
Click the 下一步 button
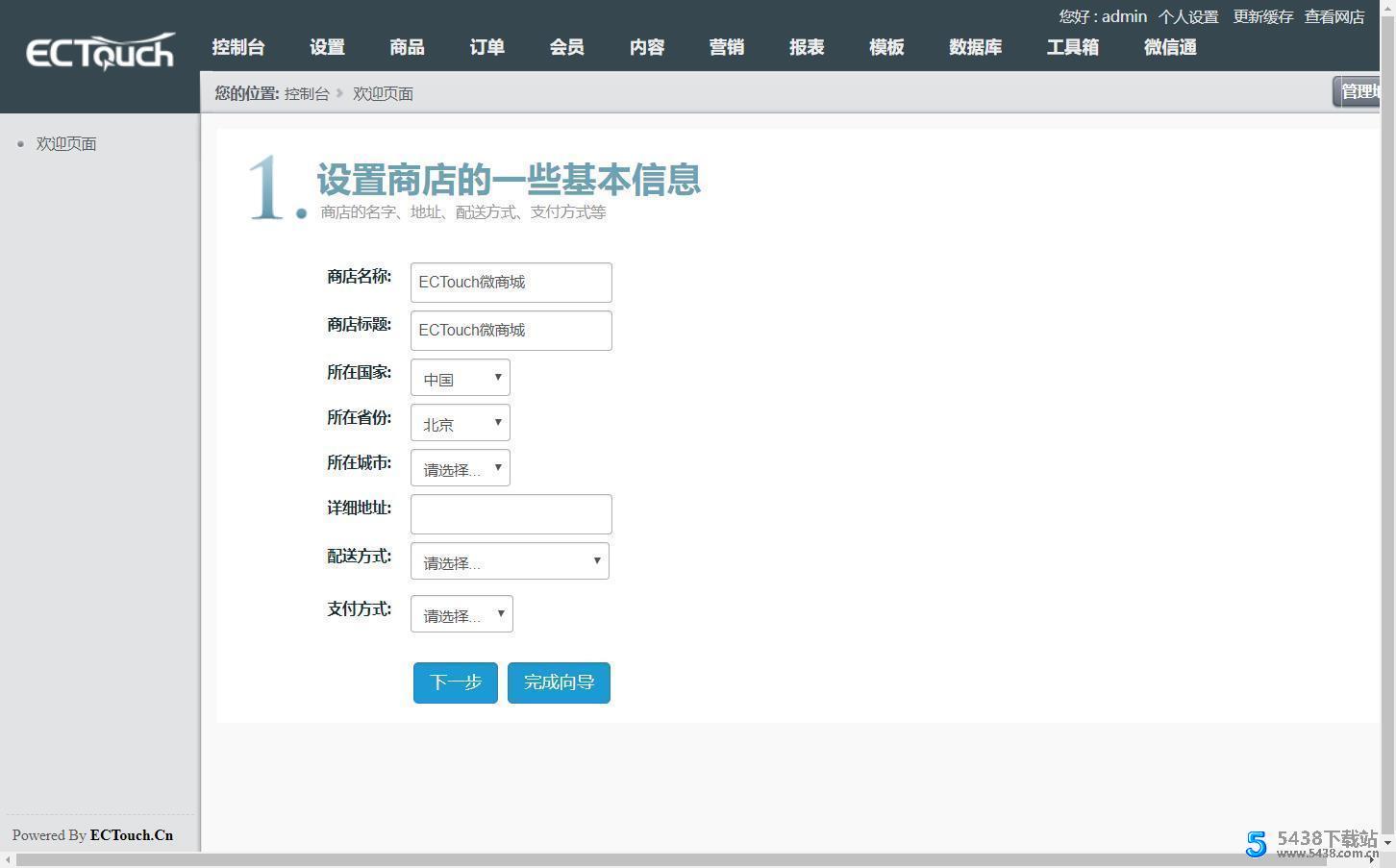(x=456, y=682)
